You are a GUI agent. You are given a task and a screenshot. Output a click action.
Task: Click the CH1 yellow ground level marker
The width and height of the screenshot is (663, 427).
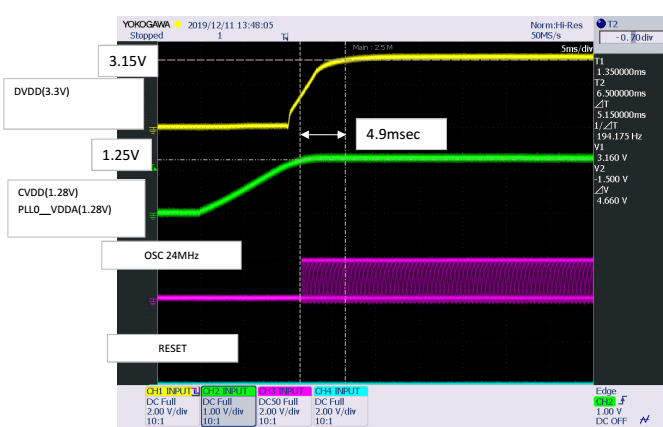(153, 130)
